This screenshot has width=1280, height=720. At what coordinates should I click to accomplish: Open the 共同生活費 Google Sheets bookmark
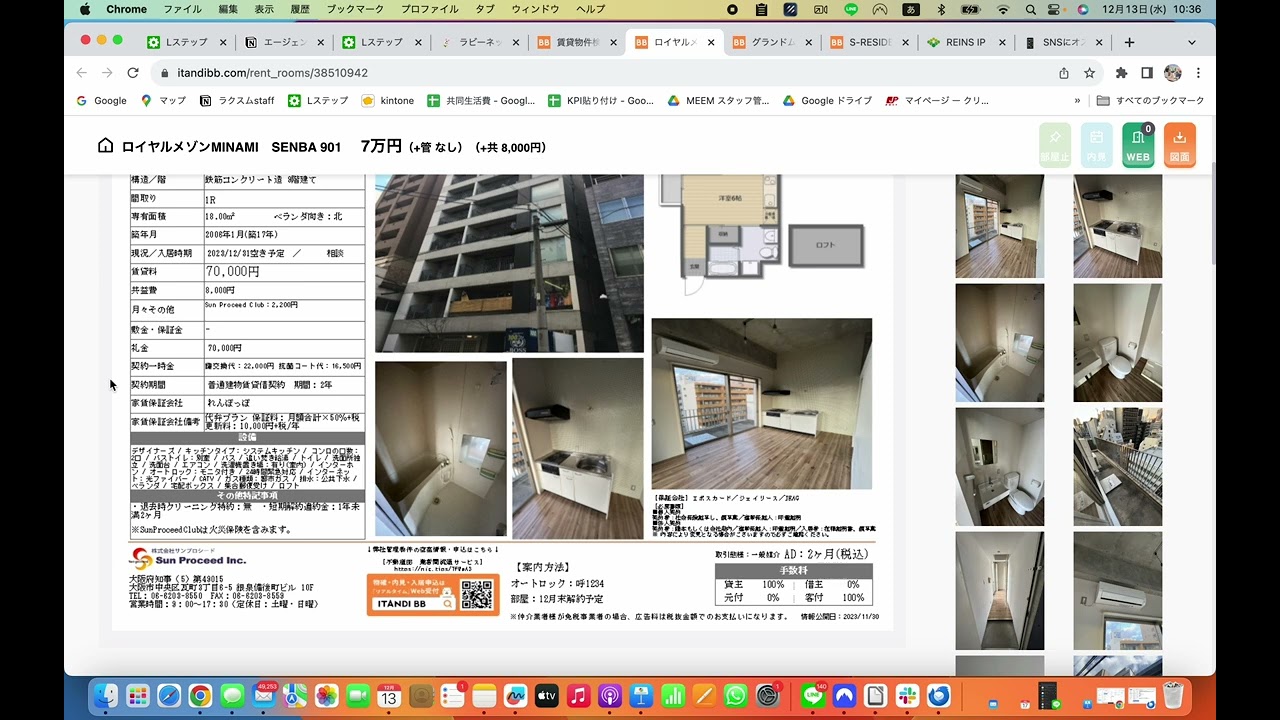tap(481, 100)
